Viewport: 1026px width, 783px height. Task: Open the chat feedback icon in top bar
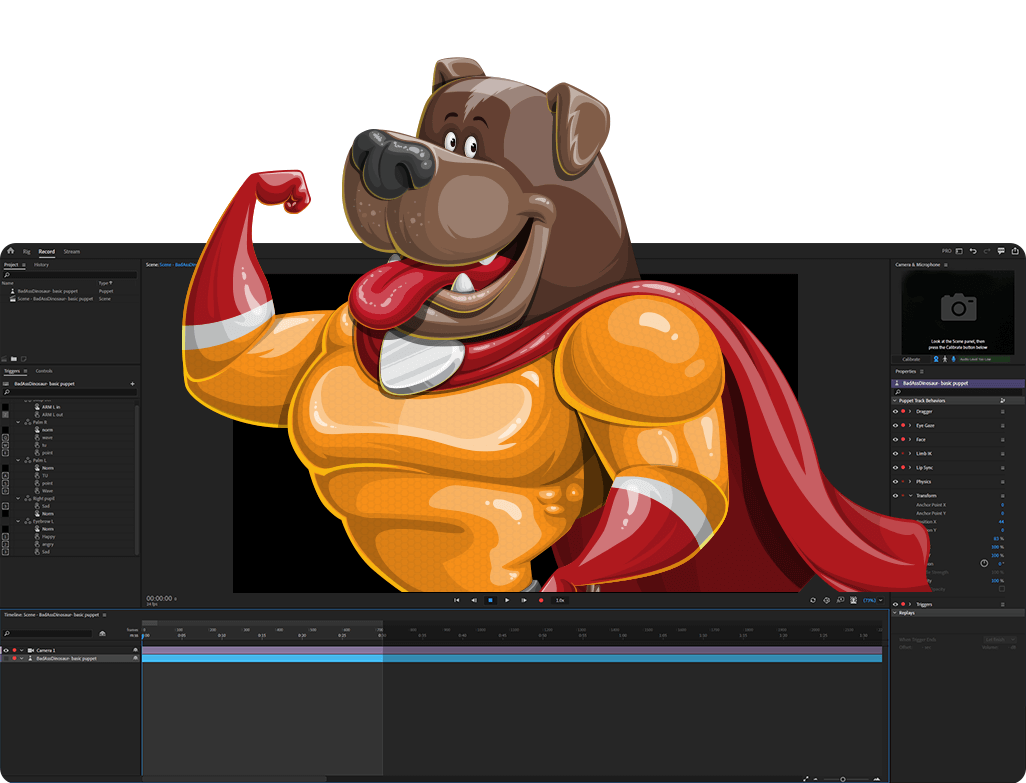point(1001,251)
